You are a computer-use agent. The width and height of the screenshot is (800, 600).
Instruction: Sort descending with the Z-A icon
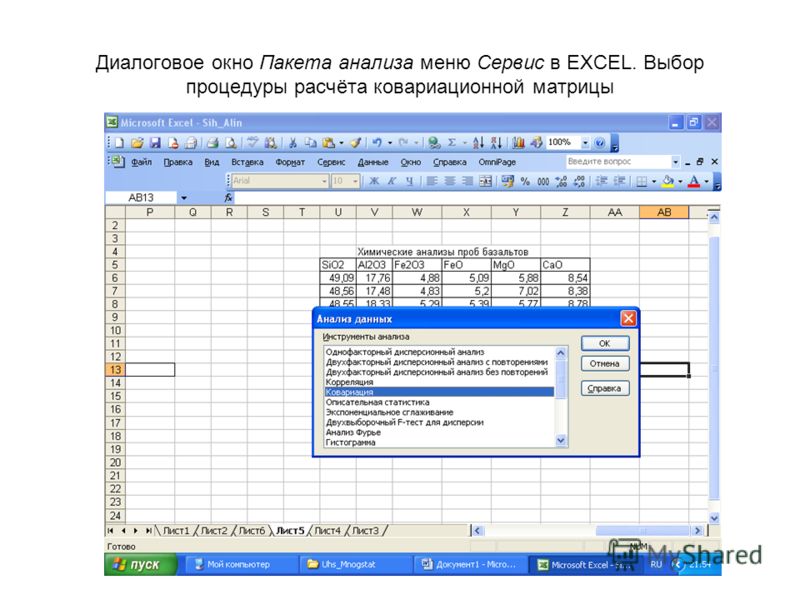496,143
